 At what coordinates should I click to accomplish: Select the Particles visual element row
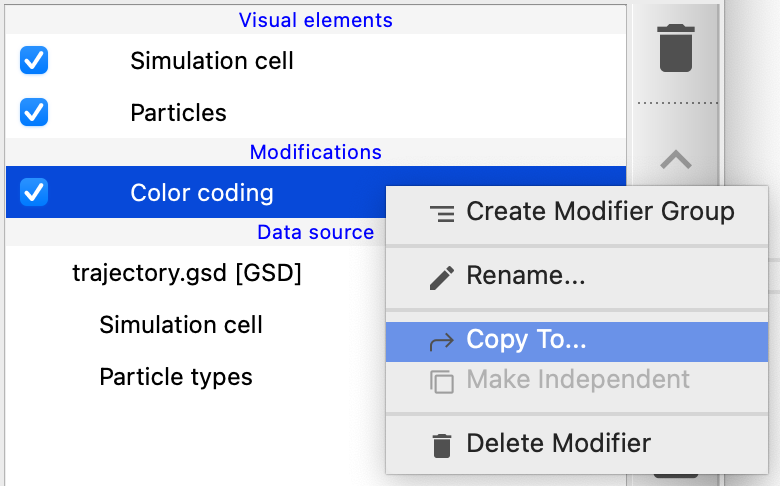point(179,113)
